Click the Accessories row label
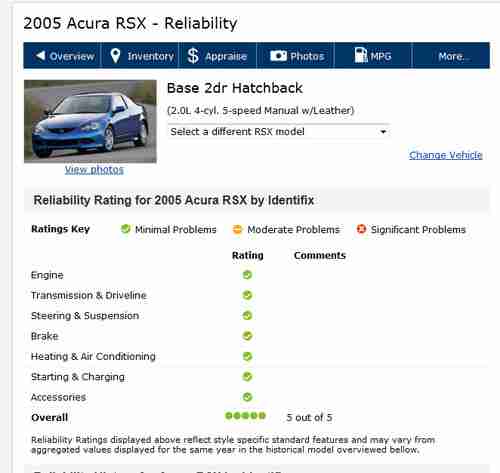Viewport: 500px width, 473px height. coord(58,397)
